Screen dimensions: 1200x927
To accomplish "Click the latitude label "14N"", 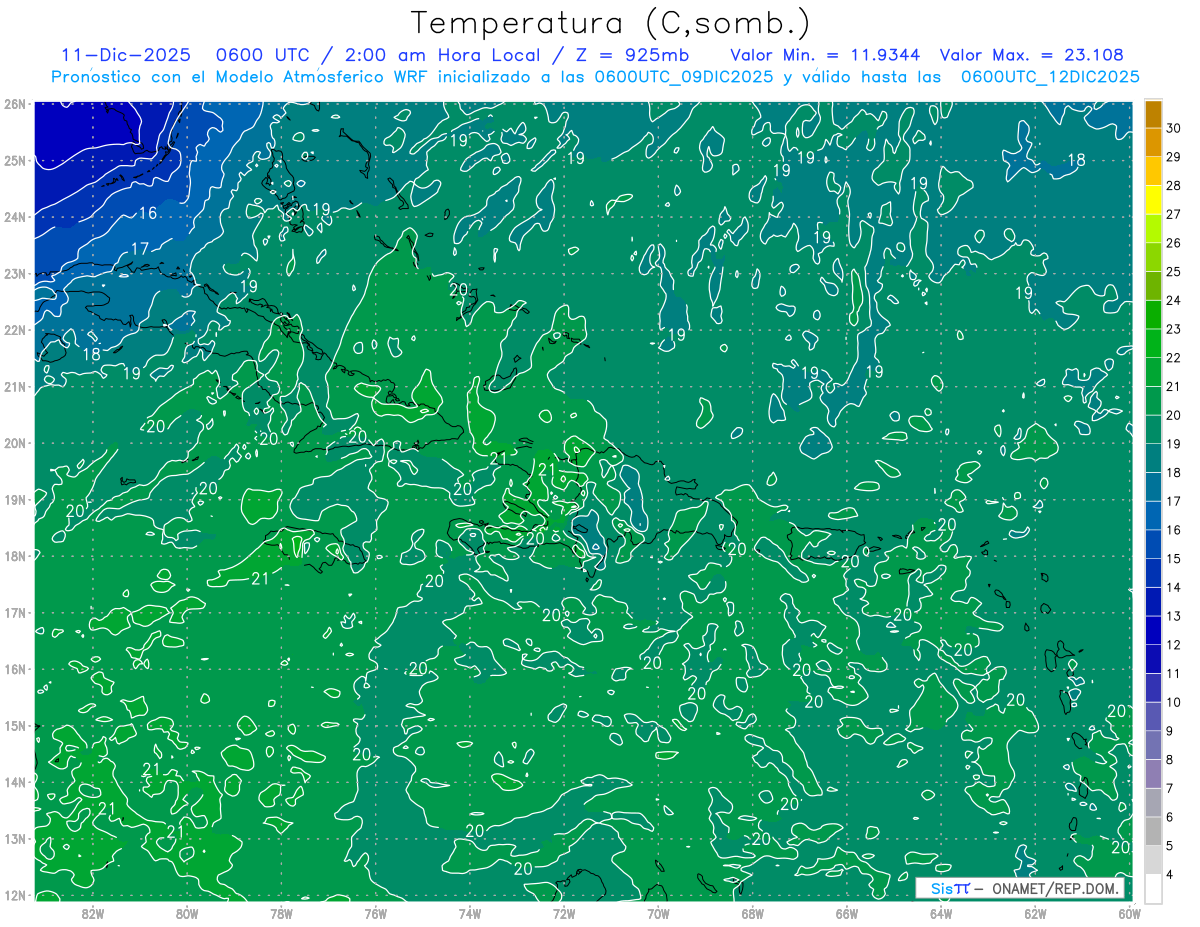I will pos(14,782).
